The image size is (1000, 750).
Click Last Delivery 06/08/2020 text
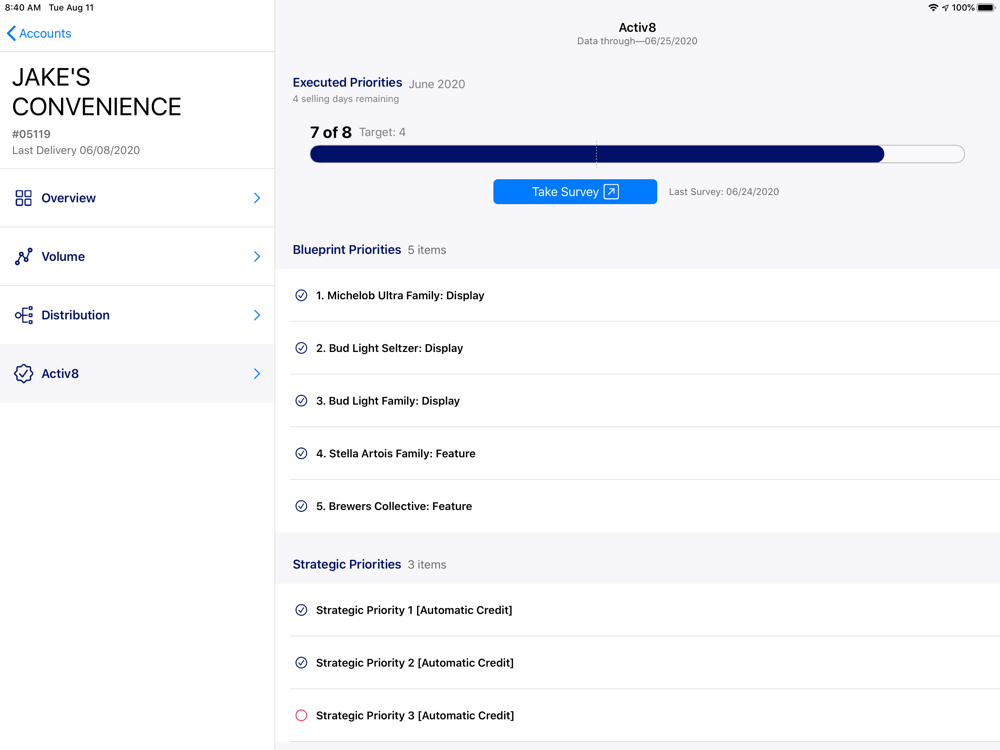tap(76, 151)
